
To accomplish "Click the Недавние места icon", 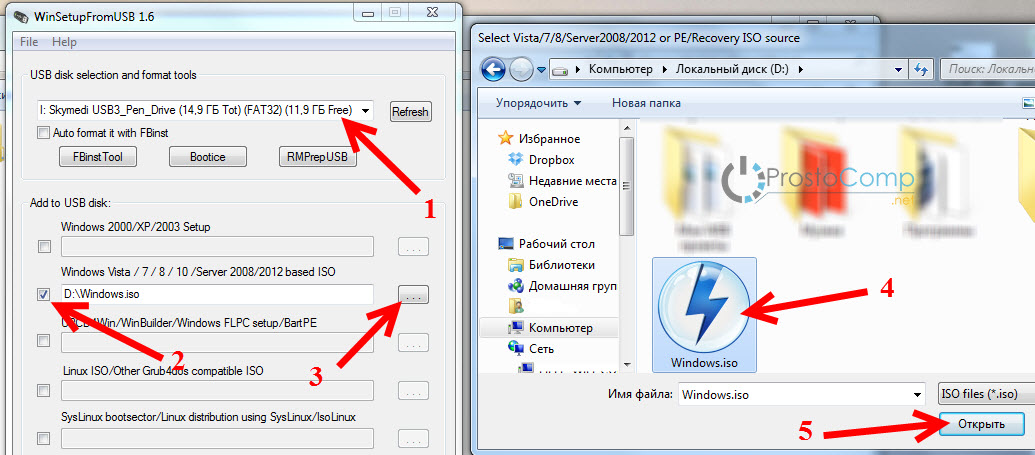I will tap(516, 181).
